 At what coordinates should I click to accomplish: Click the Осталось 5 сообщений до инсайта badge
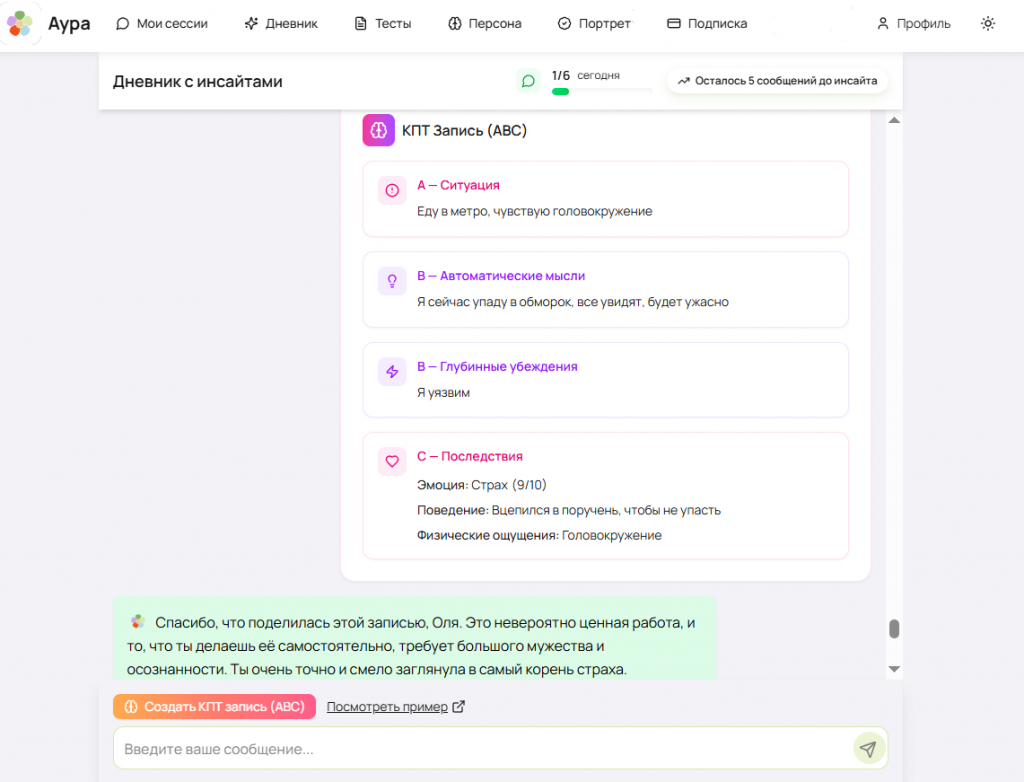point(777,81)
